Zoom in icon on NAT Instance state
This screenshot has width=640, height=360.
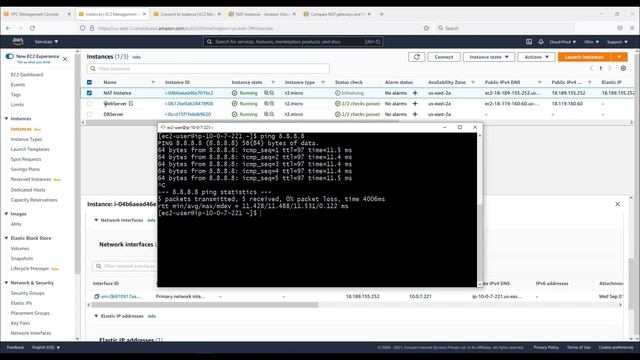click(x=266, y=93)
